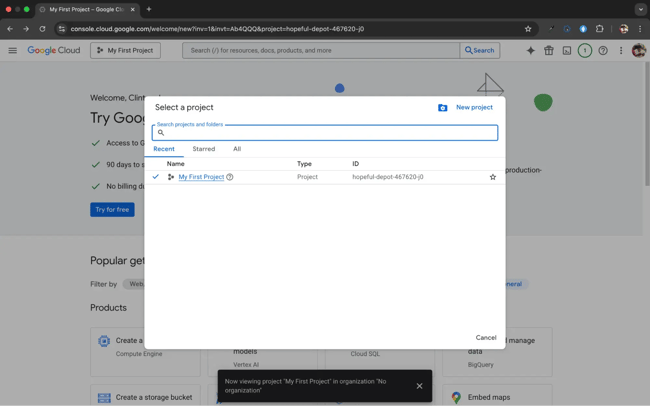This screenshot has width=650, height=406.
Task: Select the Recent tab
Action: (x=164, y=149)
